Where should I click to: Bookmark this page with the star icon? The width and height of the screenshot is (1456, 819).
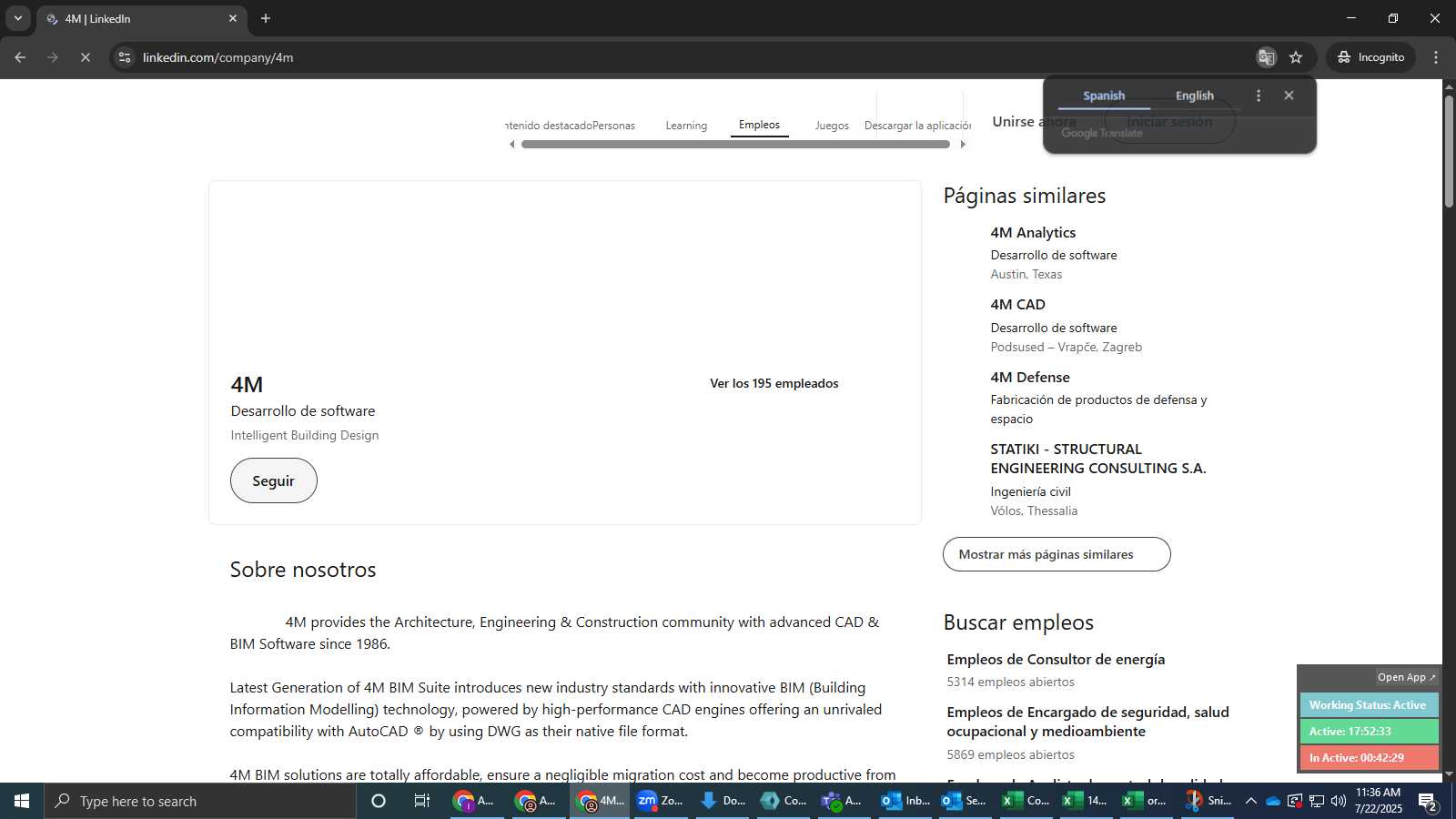(x=1296, y=57)
